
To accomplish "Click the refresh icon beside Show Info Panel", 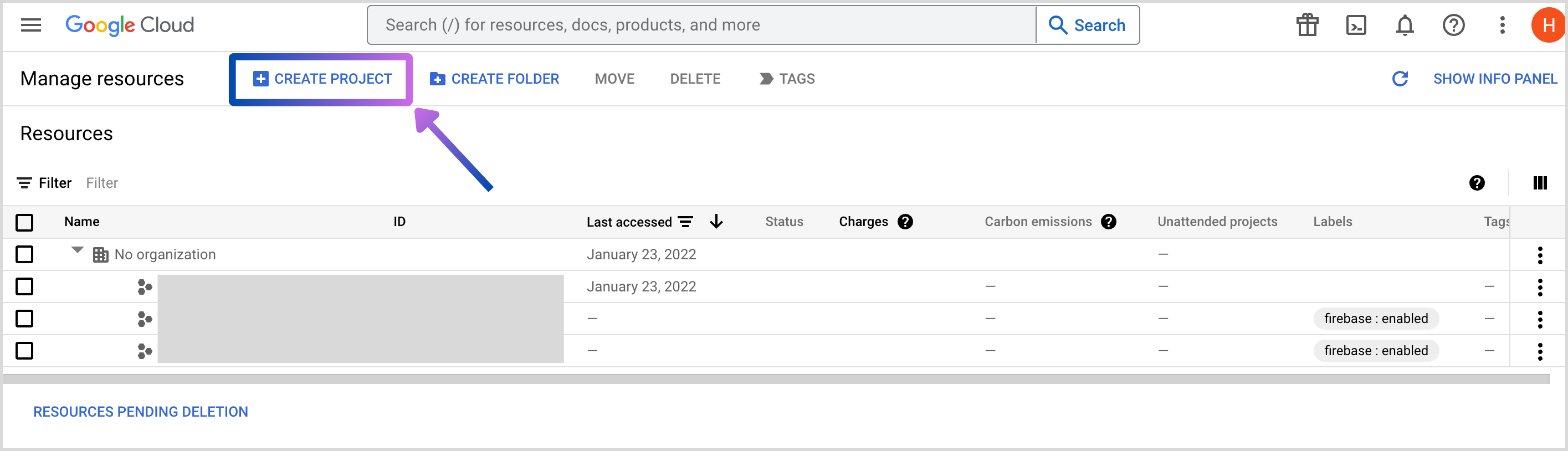I will coord(1400,79).
